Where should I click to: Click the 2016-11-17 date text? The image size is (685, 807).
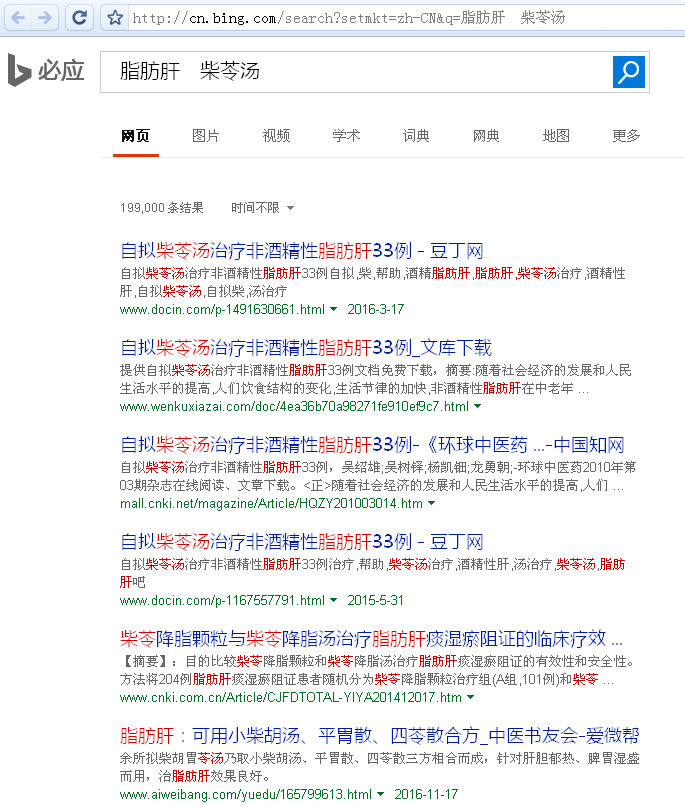426,794
